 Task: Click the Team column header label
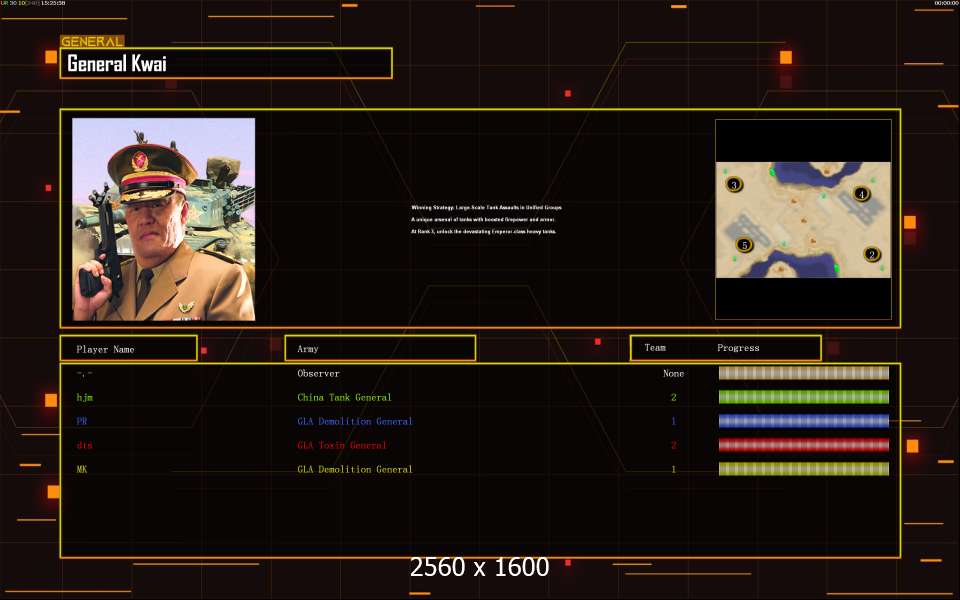(x=655, y=348)
